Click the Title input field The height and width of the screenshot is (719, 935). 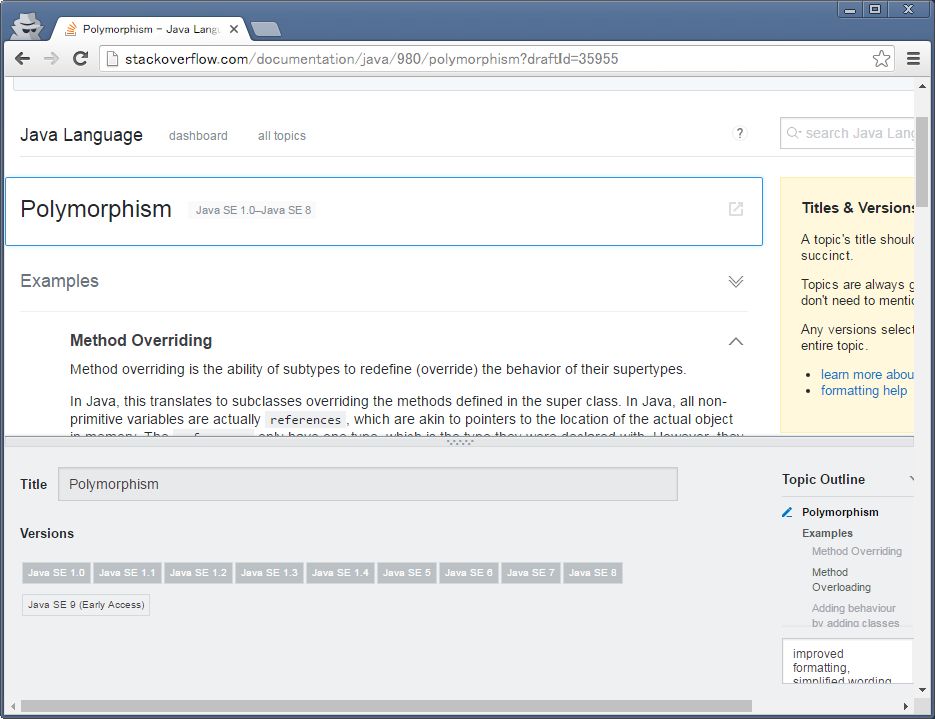click(x=367, y=484)
